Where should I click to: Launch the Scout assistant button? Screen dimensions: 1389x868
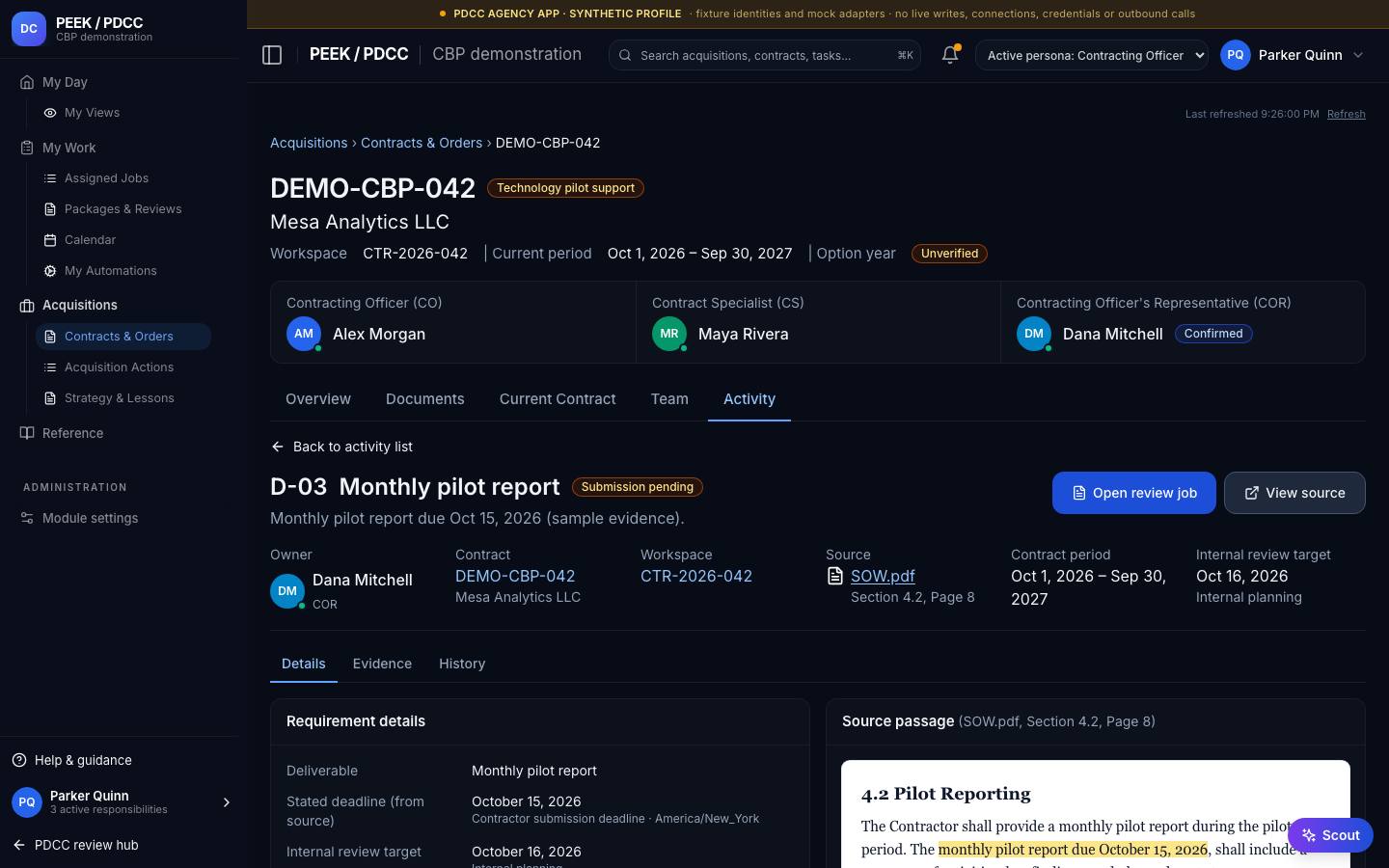tap(1330, 835)
